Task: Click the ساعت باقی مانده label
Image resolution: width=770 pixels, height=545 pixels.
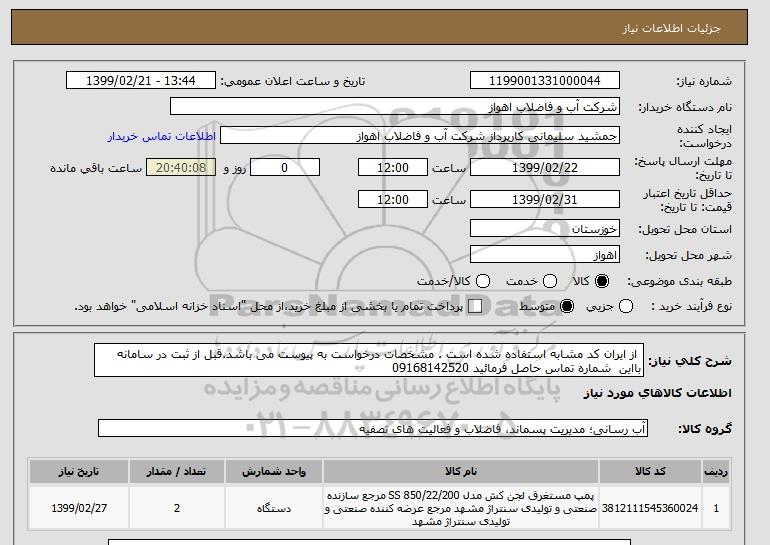Action: point(96,168)
